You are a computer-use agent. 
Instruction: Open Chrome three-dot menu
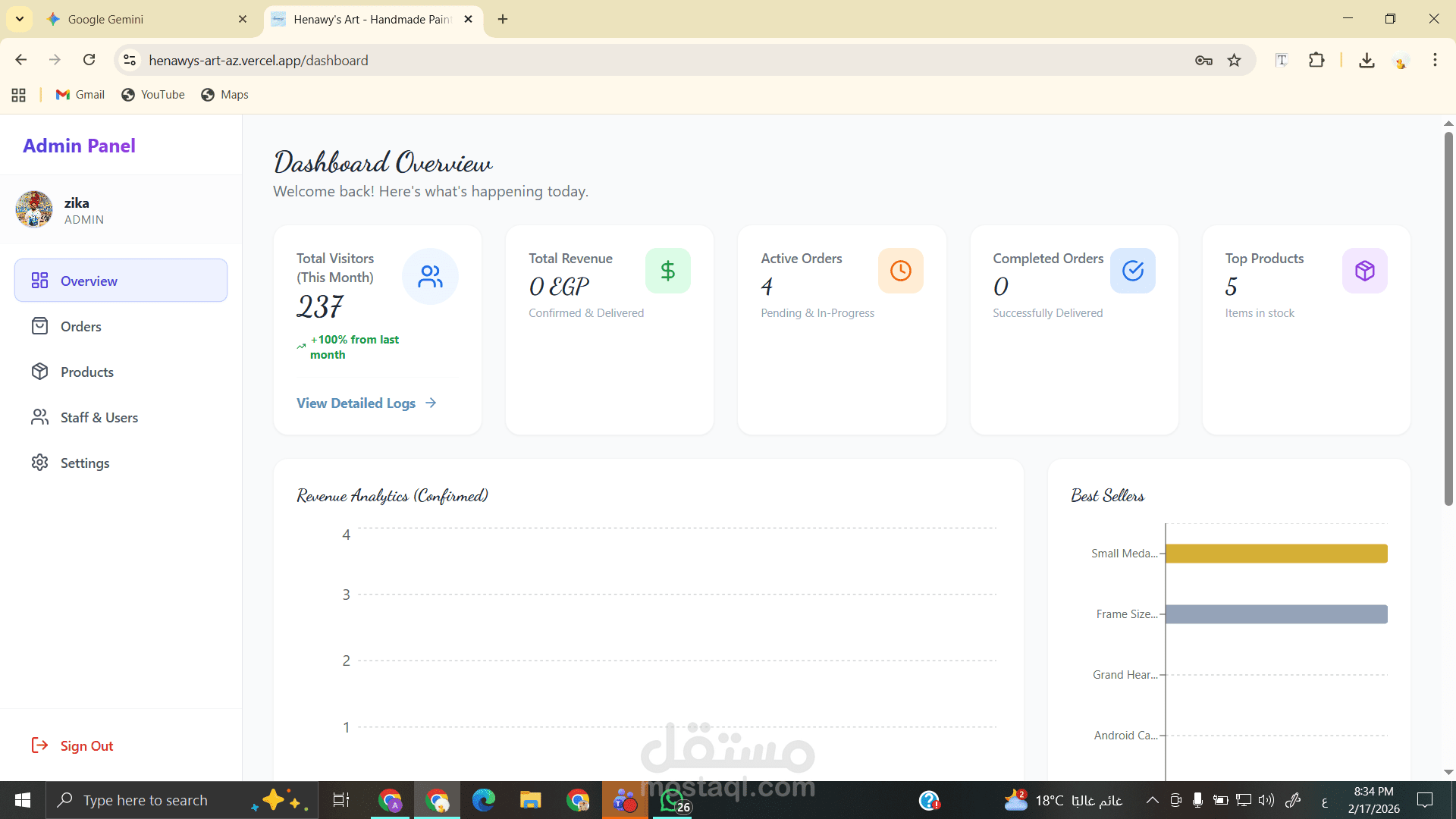pyautogui.click(x=1435, y=61)
